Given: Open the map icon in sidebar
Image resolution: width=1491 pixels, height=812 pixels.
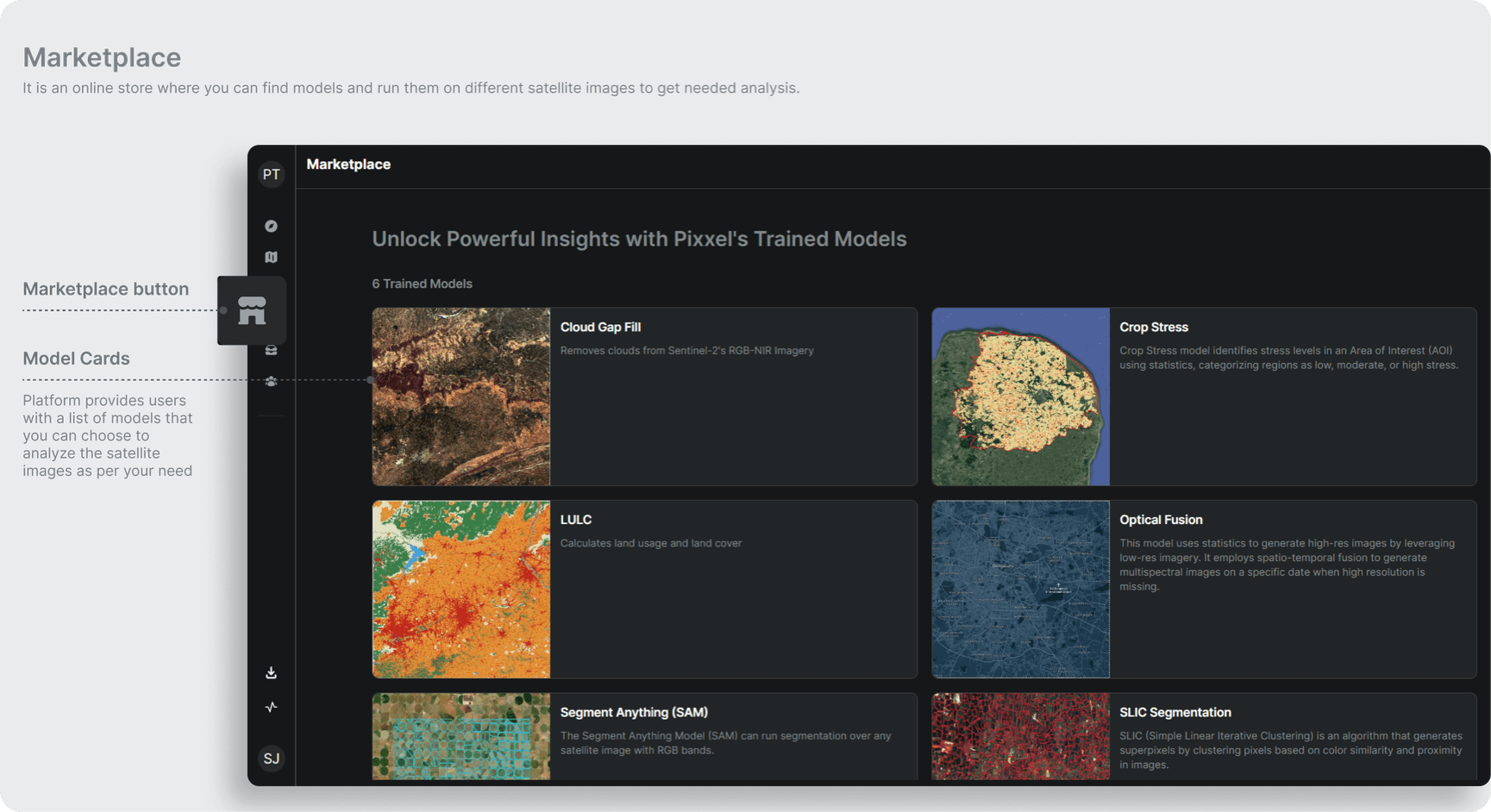Looking at the screenshot, I should (272, 257).
